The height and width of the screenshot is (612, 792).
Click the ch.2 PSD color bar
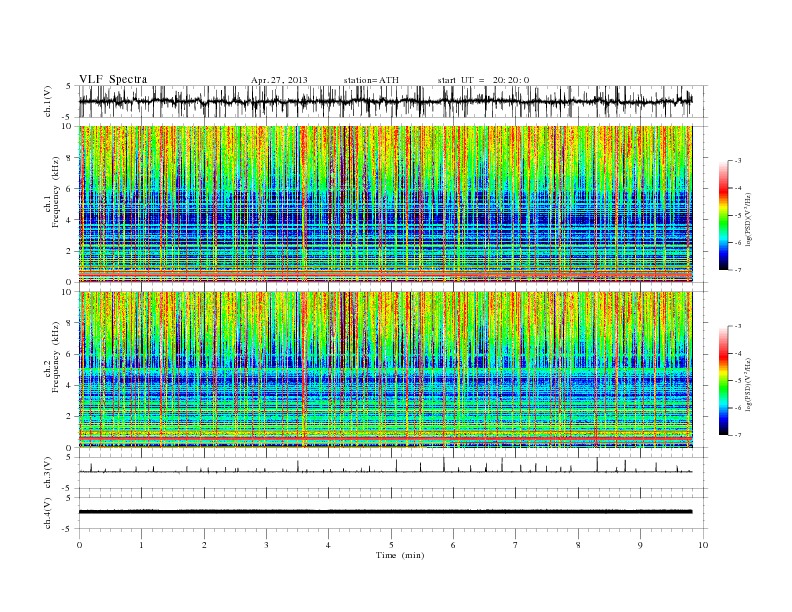(723, 381)
